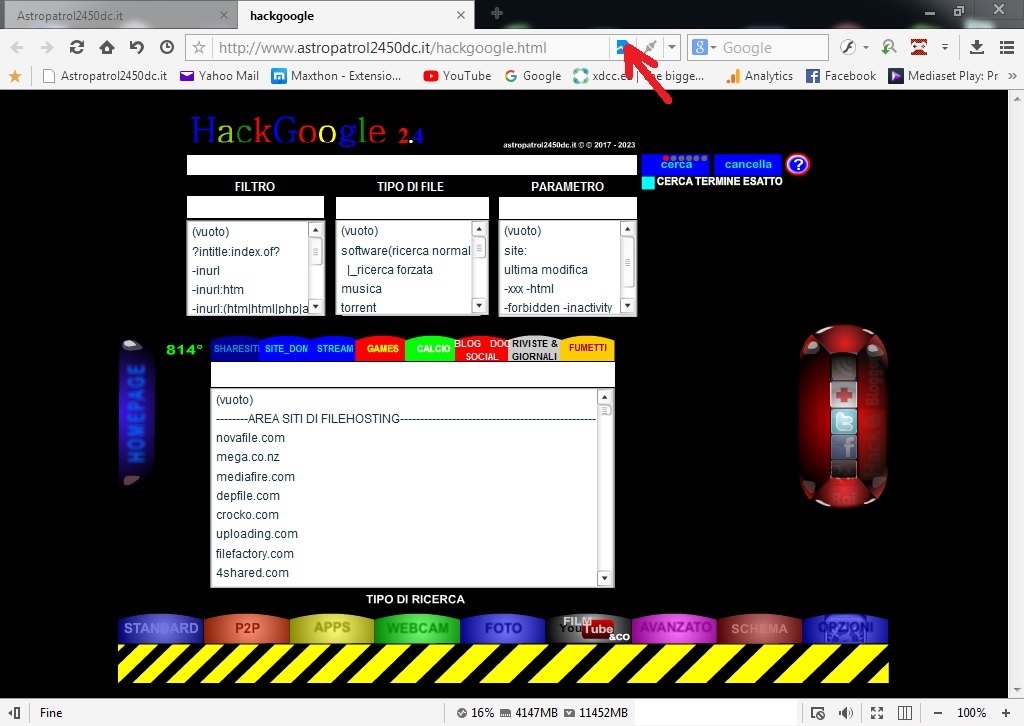Expand the address bar dropdown arrow
Screen dimensions: 1024x726
point(672,47)
